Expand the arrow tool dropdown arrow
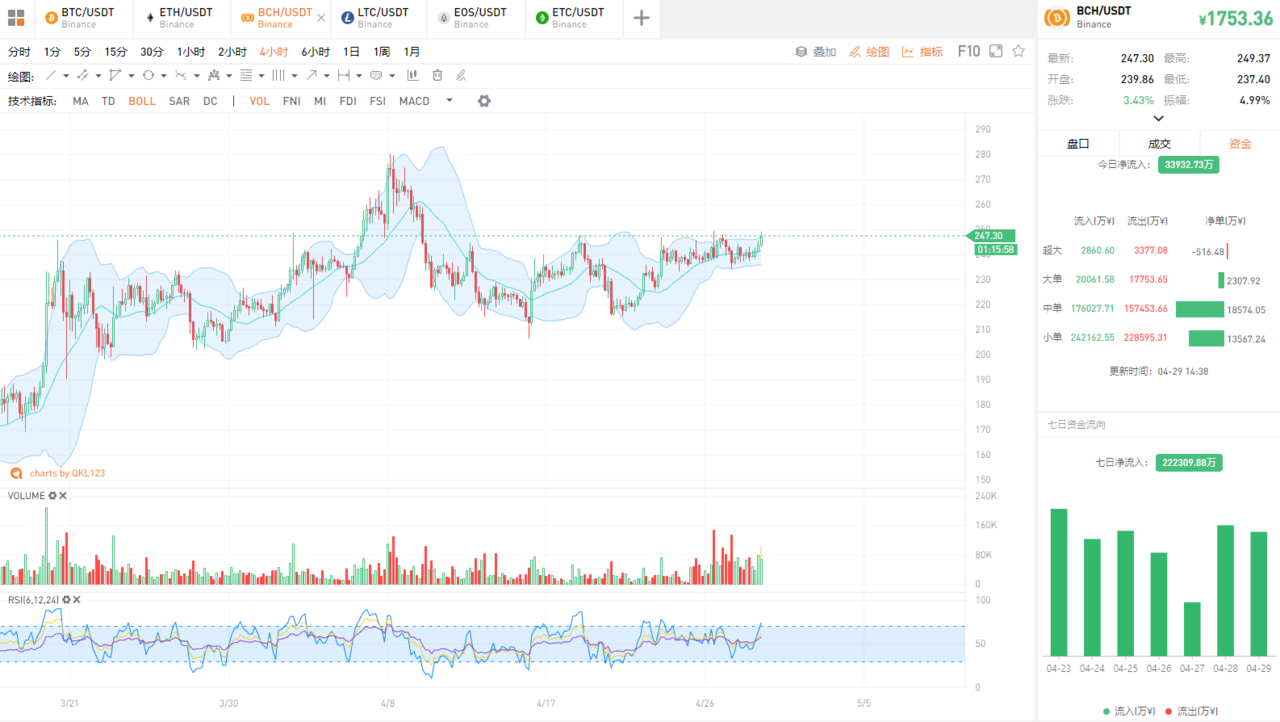This screenshot has height=722, width=1280. (327, 76)
